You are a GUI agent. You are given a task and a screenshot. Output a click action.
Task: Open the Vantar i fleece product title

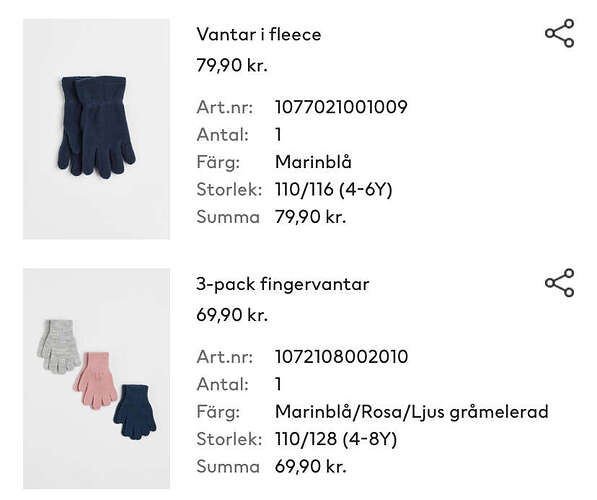pos(259,34)
